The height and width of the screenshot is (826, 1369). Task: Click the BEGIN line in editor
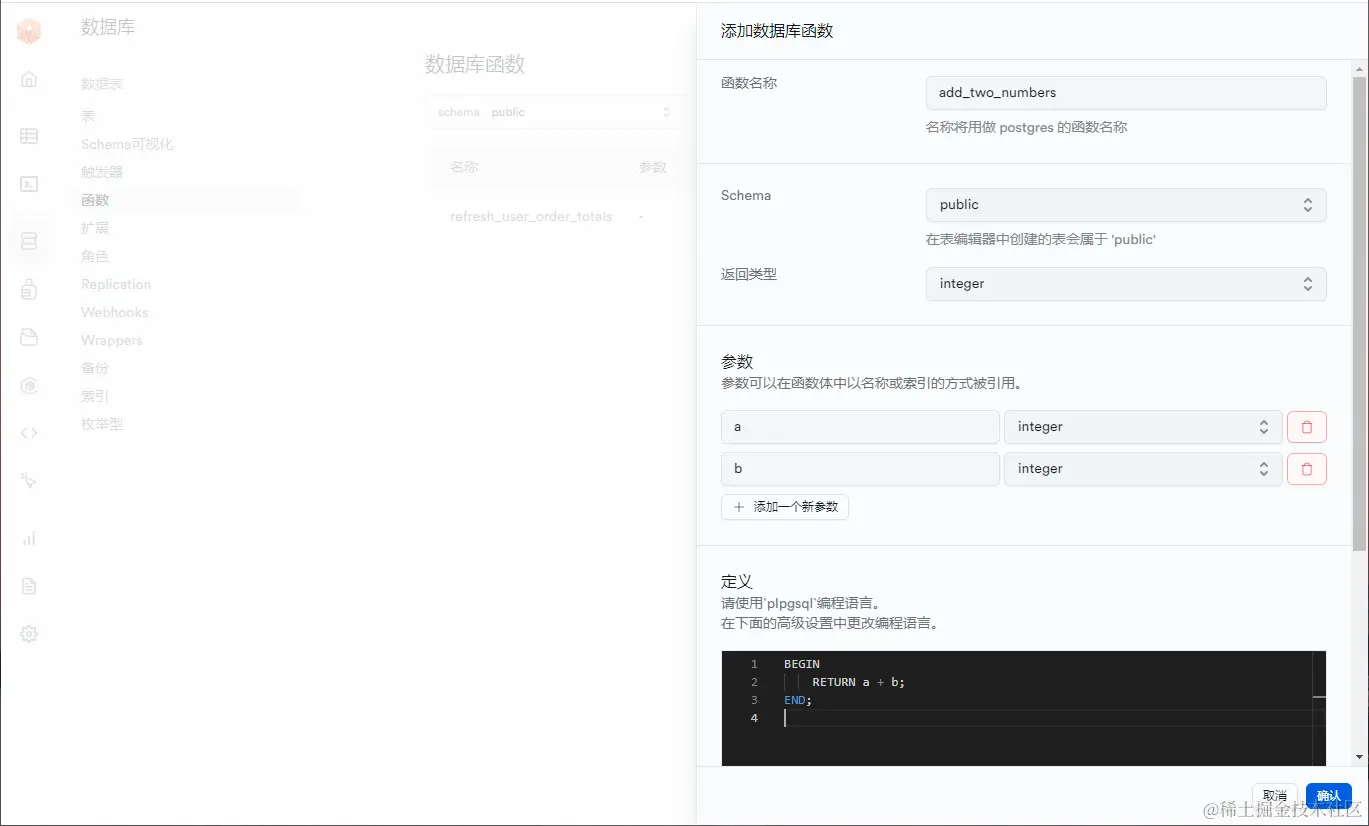[802, 664]
